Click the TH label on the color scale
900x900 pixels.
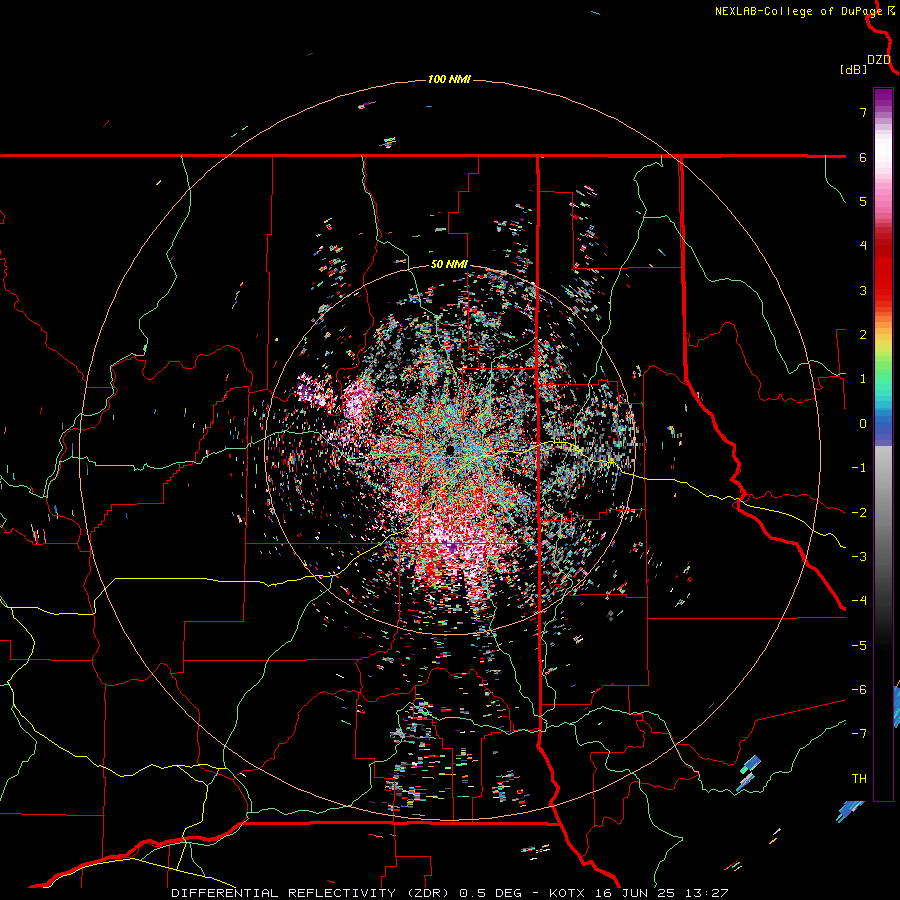coord(859,779)
